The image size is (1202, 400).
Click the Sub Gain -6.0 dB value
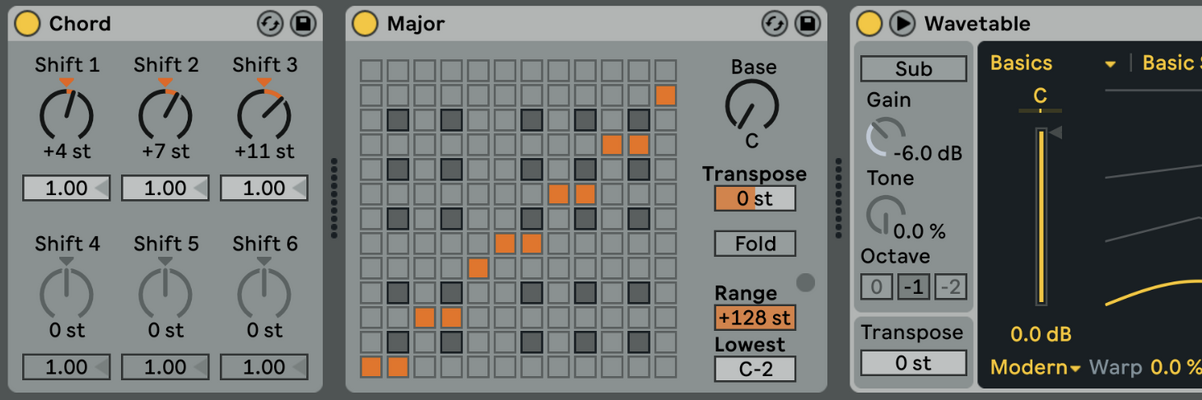click(928, 154)
